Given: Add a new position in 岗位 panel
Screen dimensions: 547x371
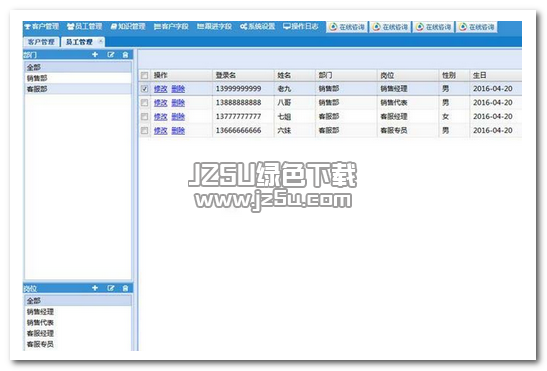Looking at the screenshot, I should click(x=95, y=288).
